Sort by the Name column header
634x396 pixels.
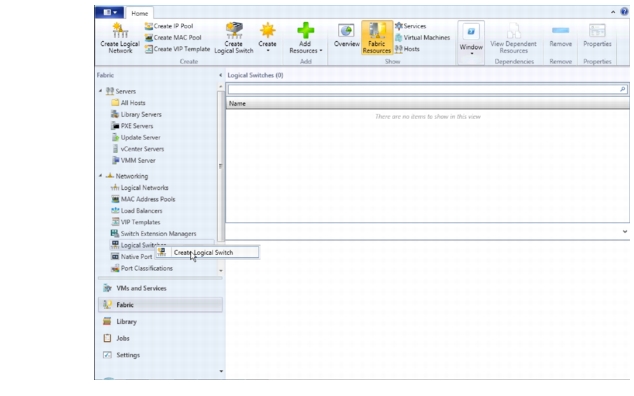(x=427, y=104)
